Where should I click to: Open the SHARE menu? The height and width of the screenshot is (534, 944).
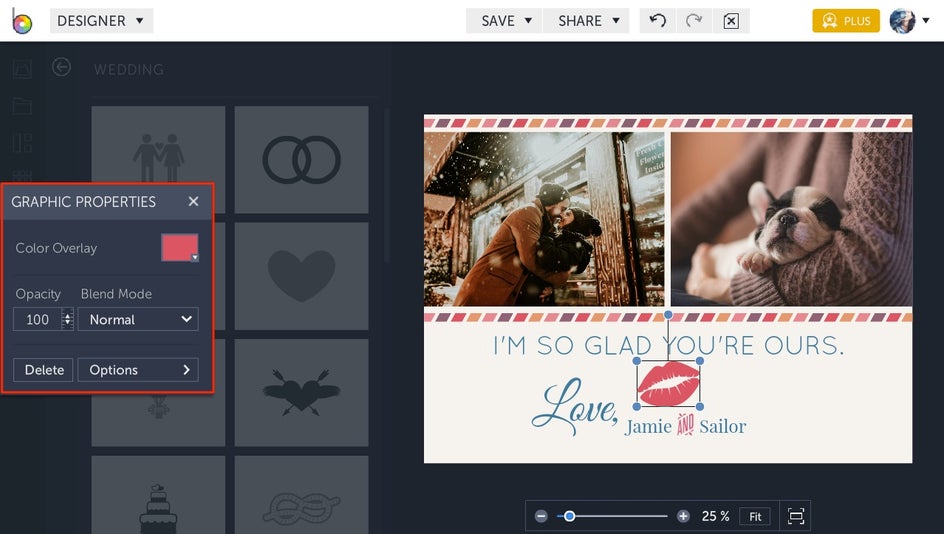[586, 21]
